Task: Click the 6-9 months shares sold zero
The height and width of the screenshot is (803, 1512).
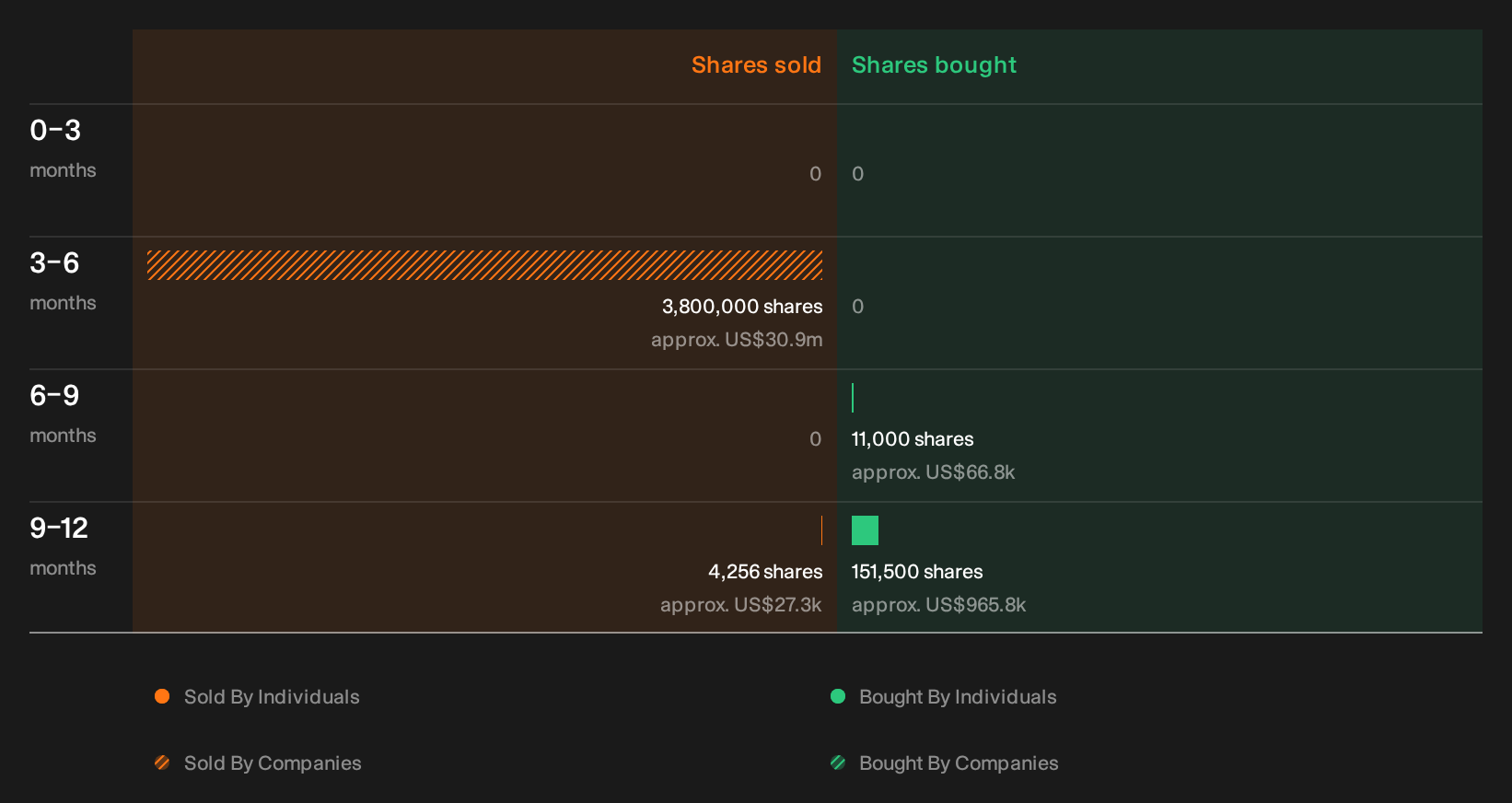Action: (815, 439)
